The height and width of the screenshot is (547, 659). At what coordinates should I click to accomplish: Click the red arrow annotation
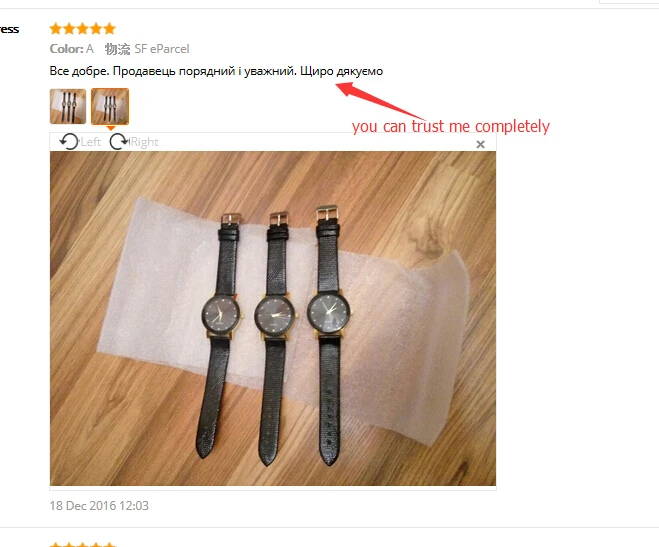pos(380,100)
